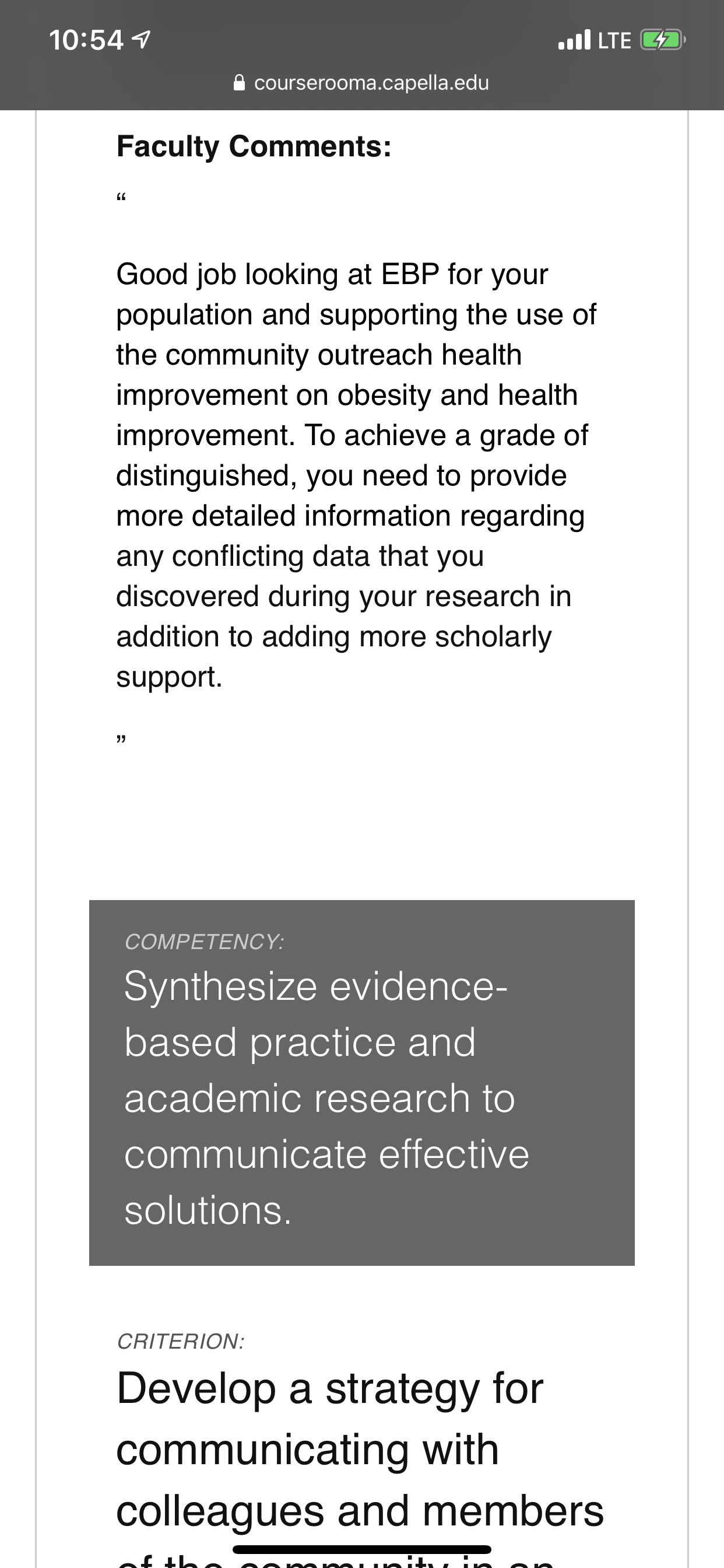Tap the CRITERION label
Screen dimensions: 724x1568
(x=181, y=1342)
